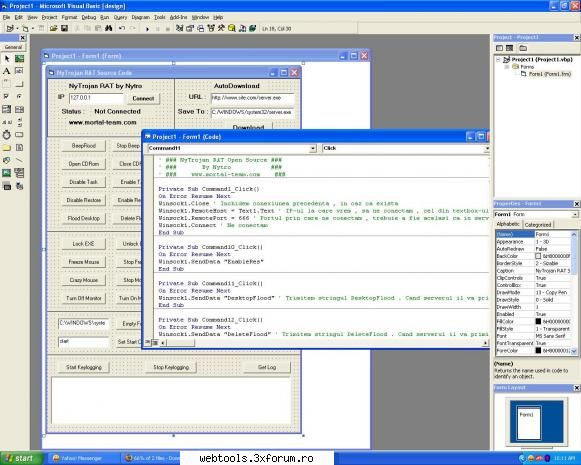Select the CheckBox control tool

pyautogui.click(x=7, y=96)
